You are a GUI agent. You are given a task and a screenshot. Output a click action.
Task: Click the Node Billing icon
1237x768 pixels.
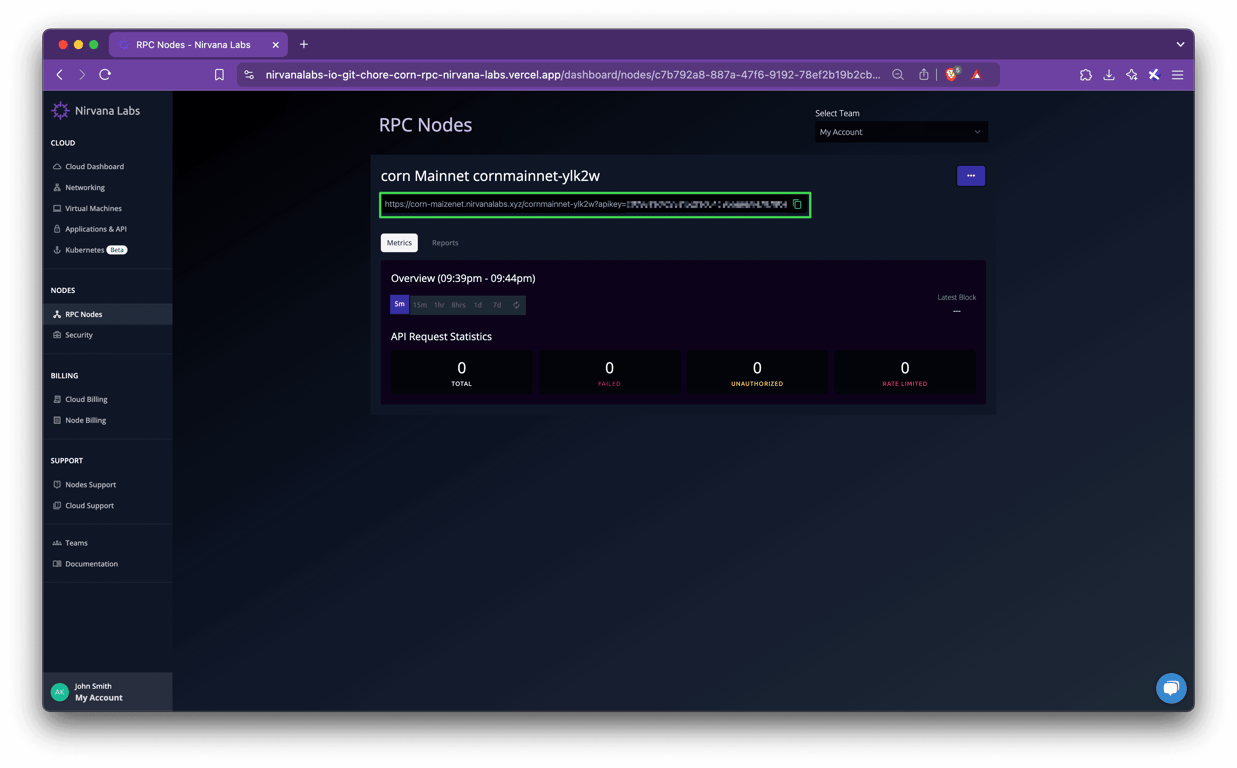(x=57, y=420)
